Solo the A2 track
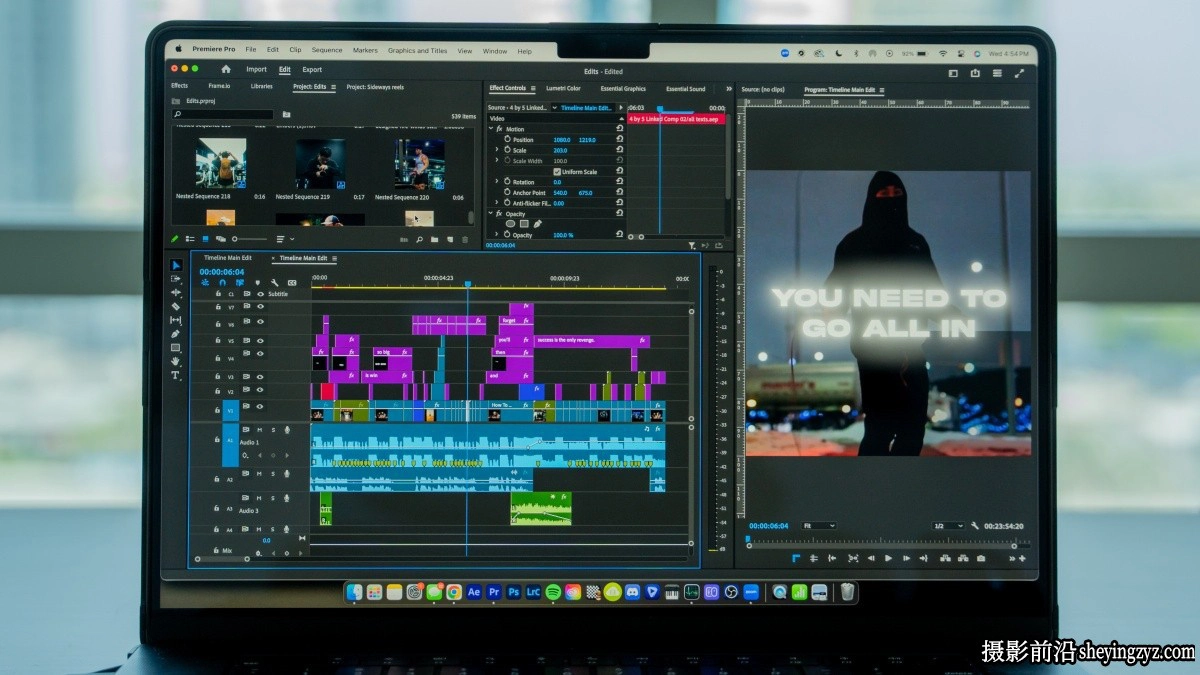This screenshot has height=675, width=1200. [x=273, y=474]
